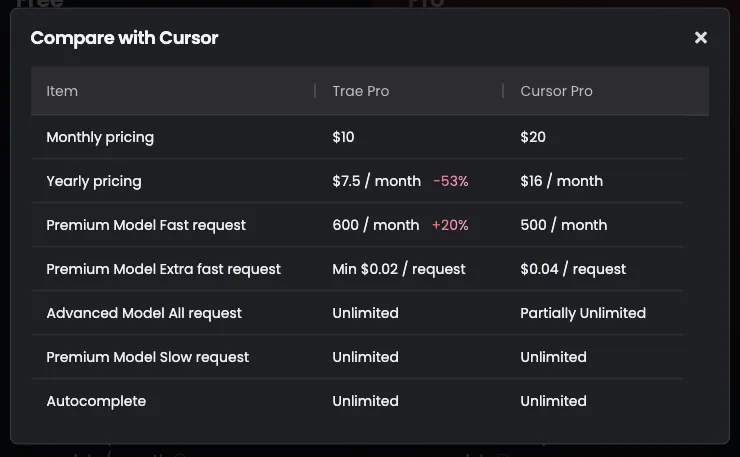This screenshot has width=740, height=457.
Task: Click Cursor Pro's $20 monthly price
Action: coord(533,137)
